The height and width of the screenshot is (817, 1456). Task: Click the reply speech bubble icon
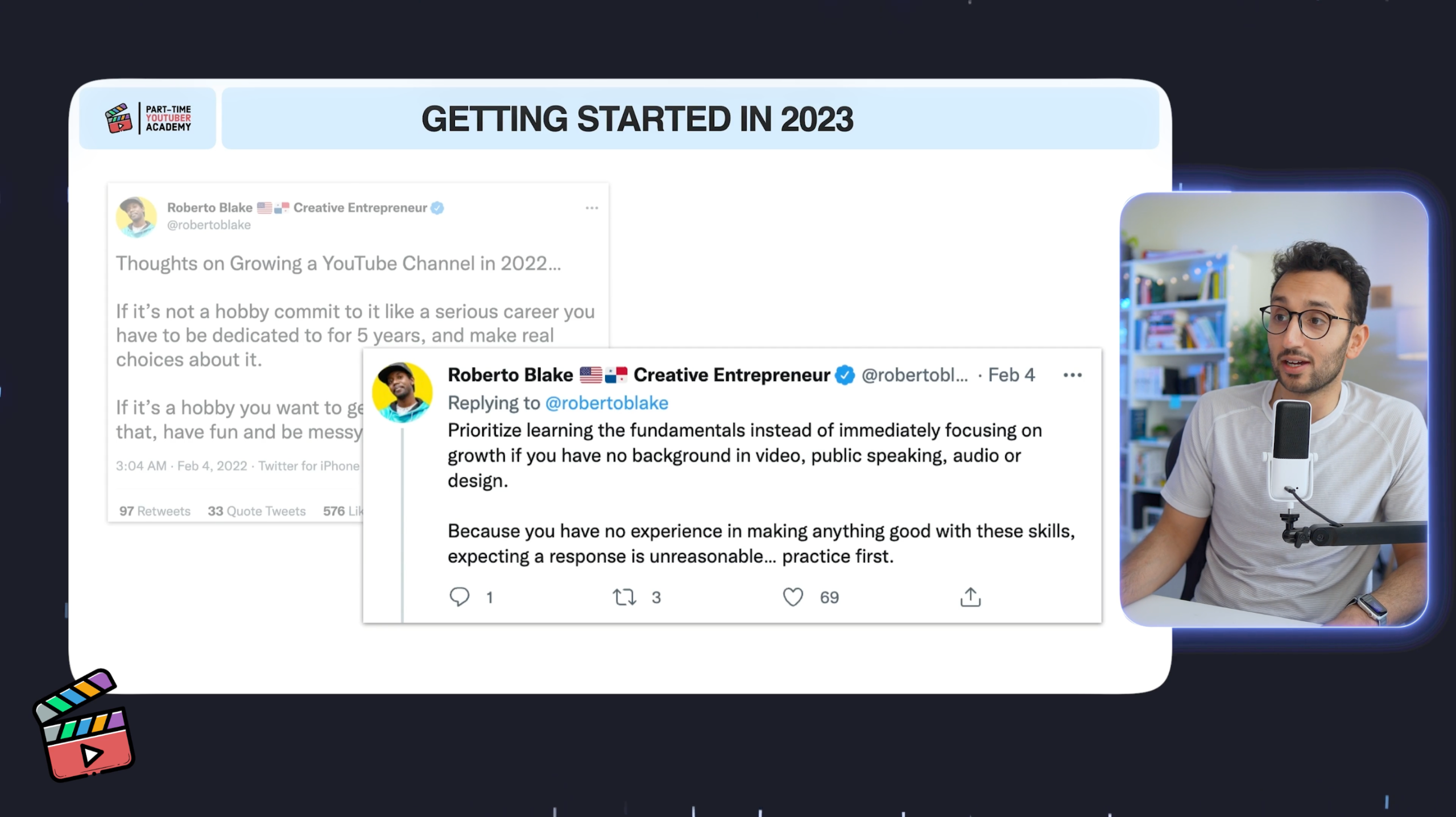point(459,597)
